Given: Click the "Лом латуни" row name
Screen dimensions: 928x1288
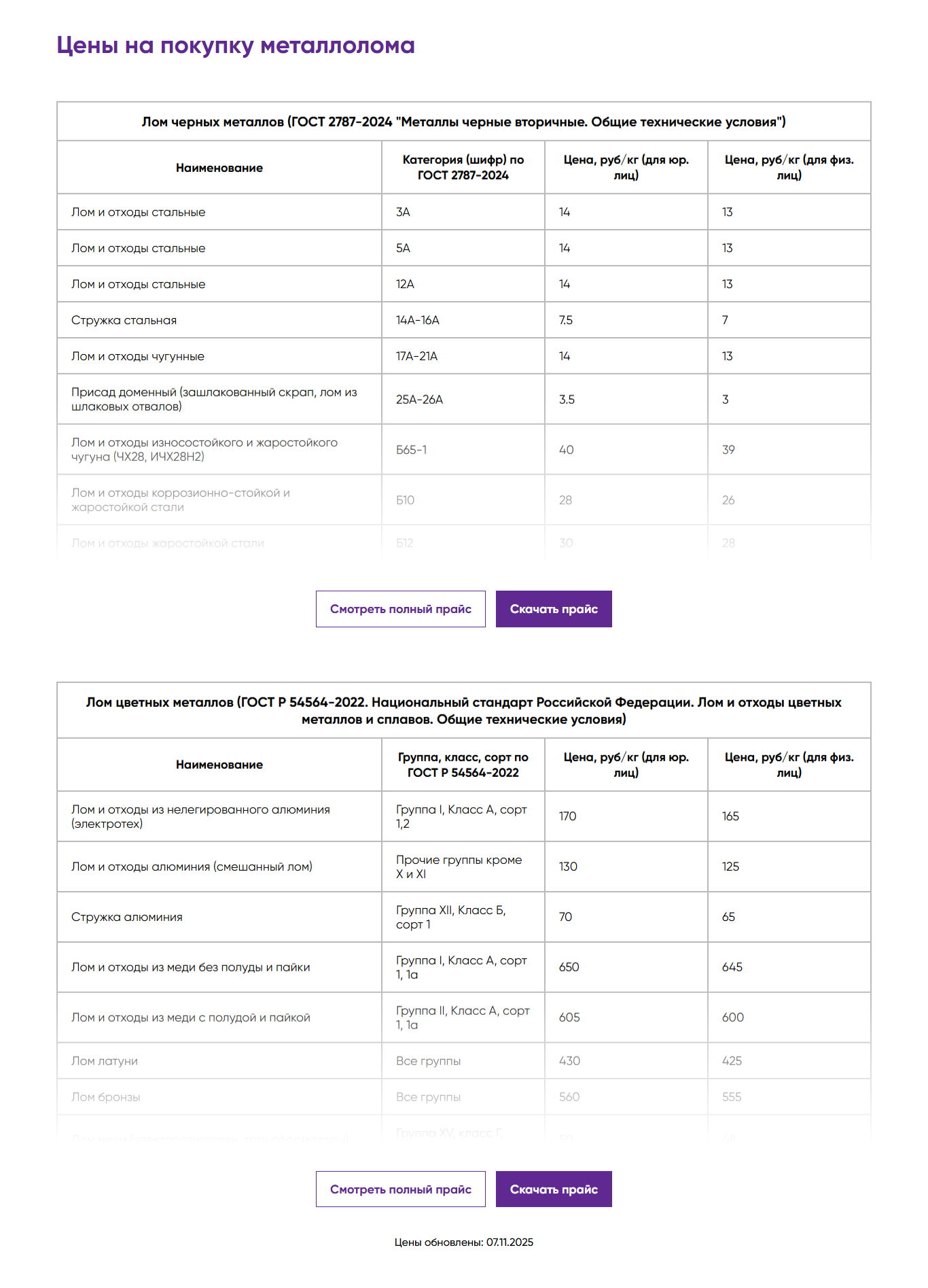Looking at the screenshot, I should click(105, 1061).
